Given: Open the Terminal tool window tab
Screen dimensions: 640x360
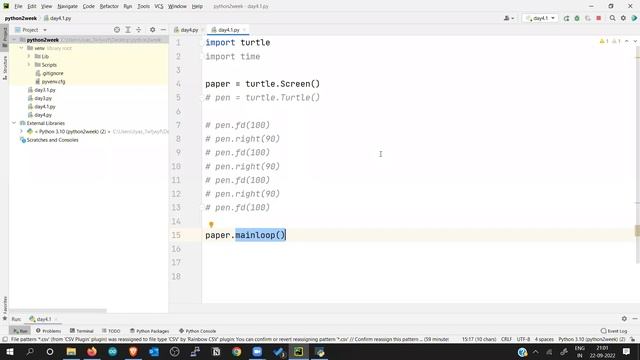Looking at the screenshot, I should click(x=82, y=331).
